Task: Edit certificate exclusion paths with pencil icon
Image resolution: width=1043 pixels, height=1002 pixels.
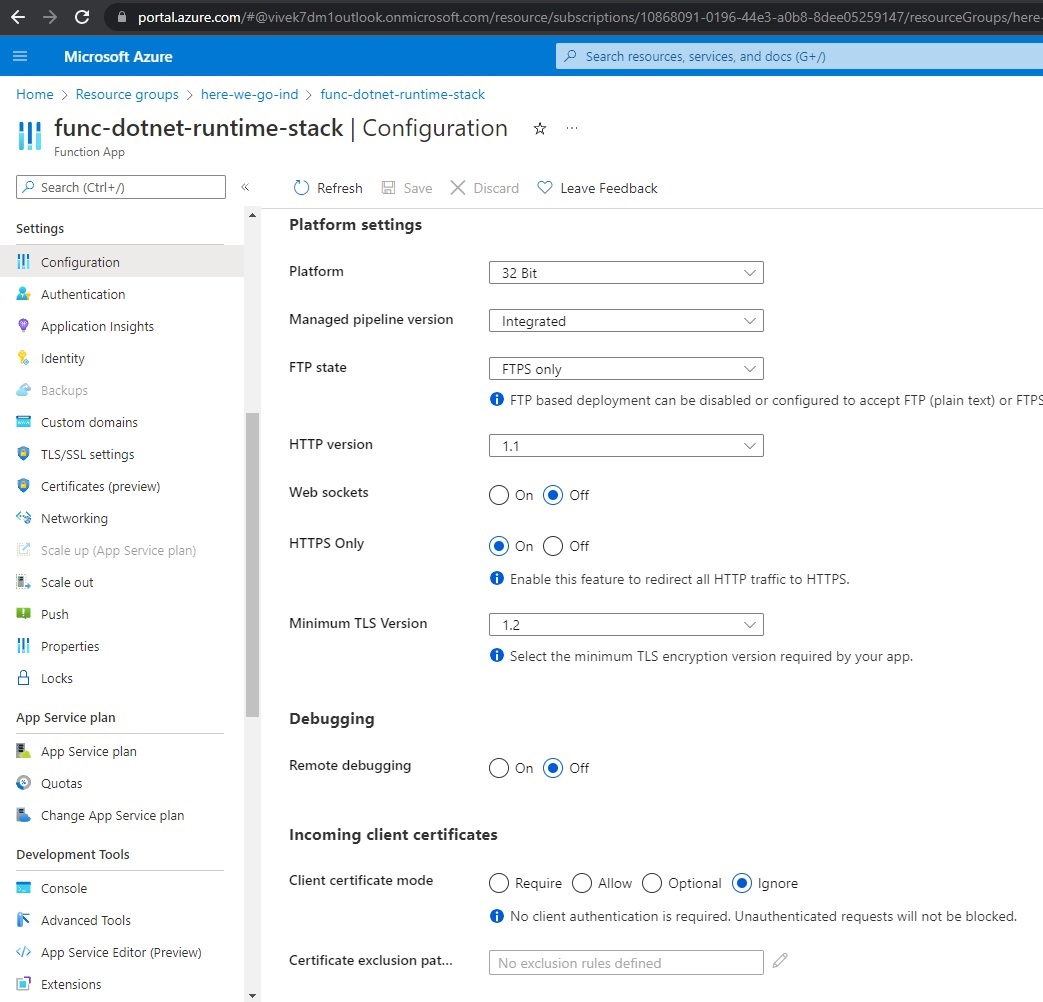Action: [x=780, y=960]
